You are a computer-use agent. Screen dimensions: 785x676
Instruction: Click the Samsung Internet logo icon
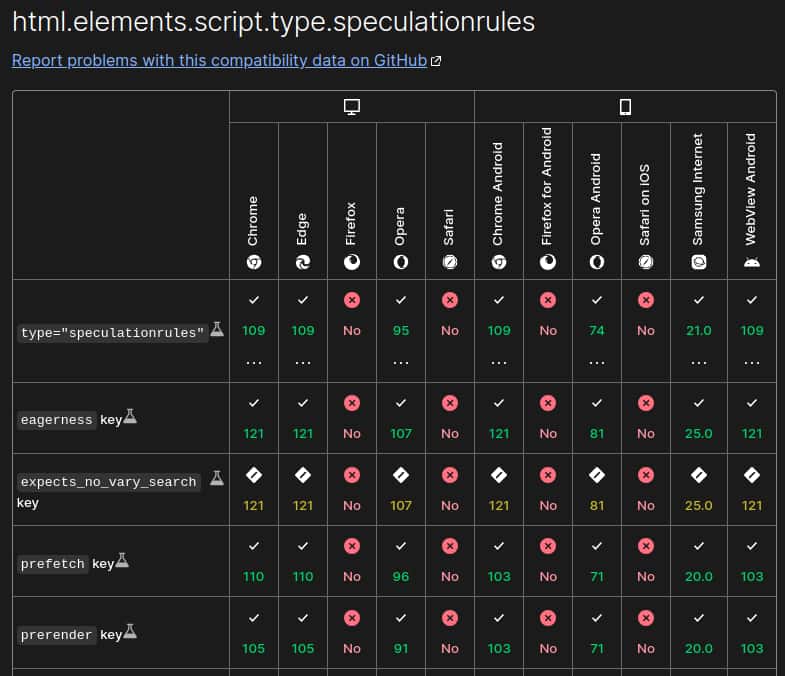click(698, 261)
